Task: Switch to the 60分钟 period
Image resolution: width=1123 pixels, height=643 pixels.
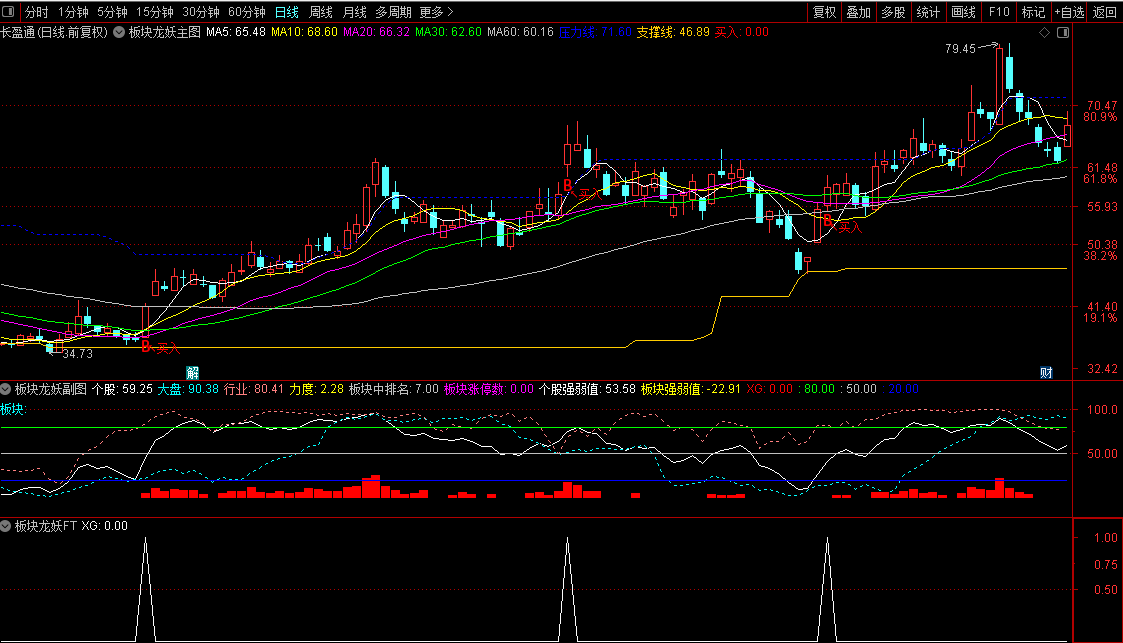Action: 246,12
